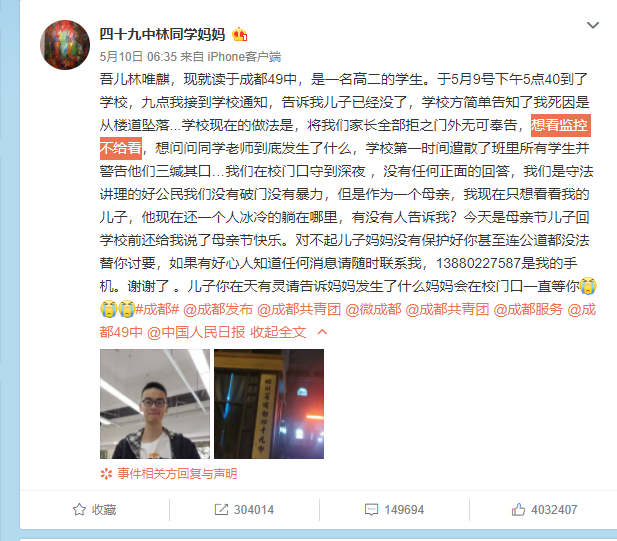The height and width of the screenshot is (541, 617).
Task: Click the @中国人民日报 mention
Action: click(196, 332)
